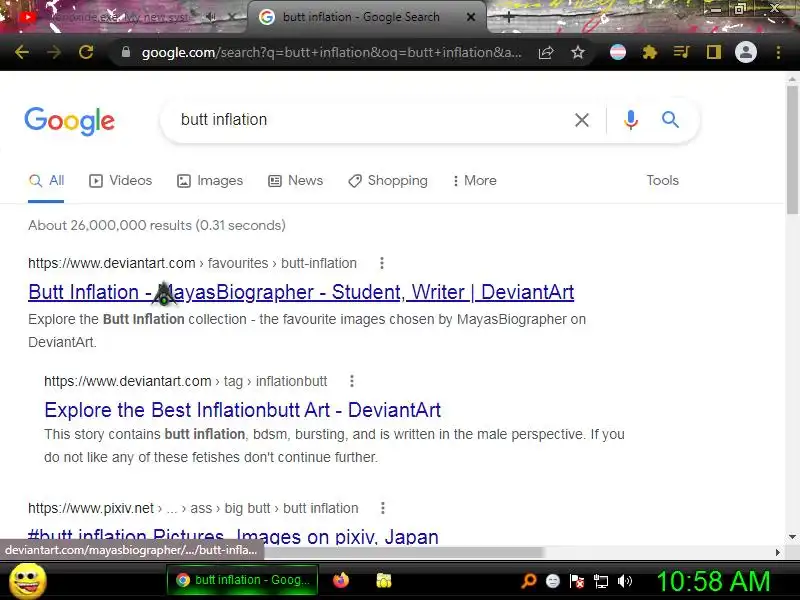This screenshot has width=800, height=600.
Task: Go back using the browser back arrow
Action: 21,52
